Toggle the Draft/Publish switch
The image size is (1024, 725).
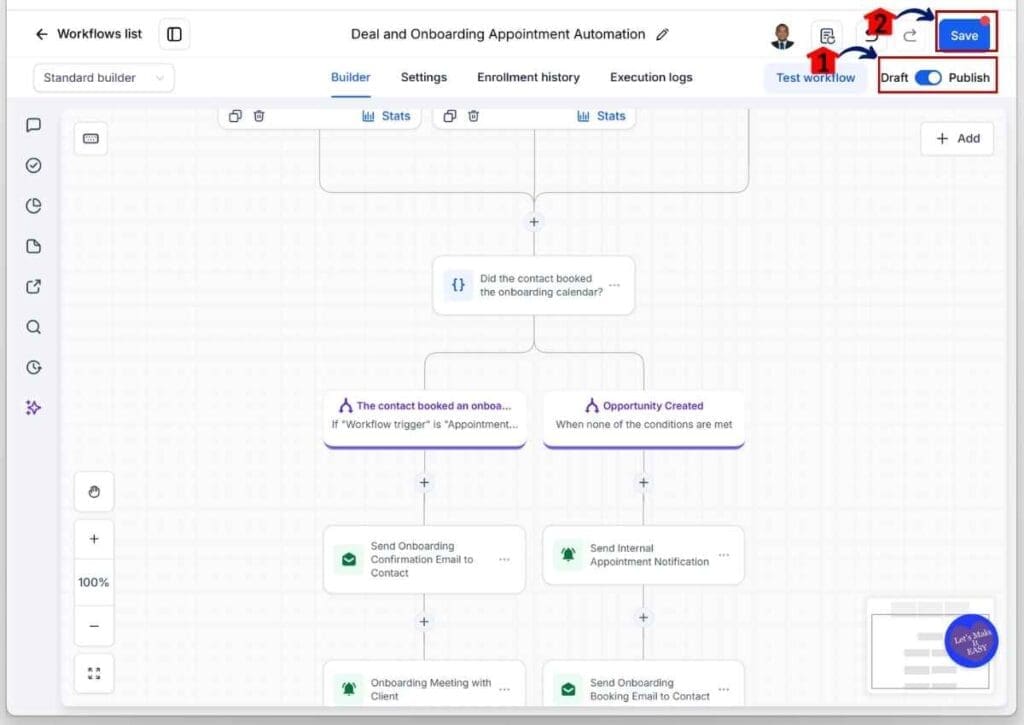(928, 78)
